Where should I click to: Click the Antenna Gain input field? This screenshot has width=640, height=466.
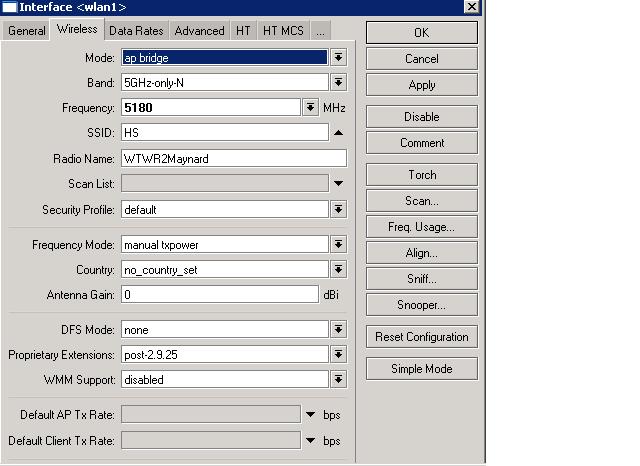pyautogui.click(x=220, y=295)
